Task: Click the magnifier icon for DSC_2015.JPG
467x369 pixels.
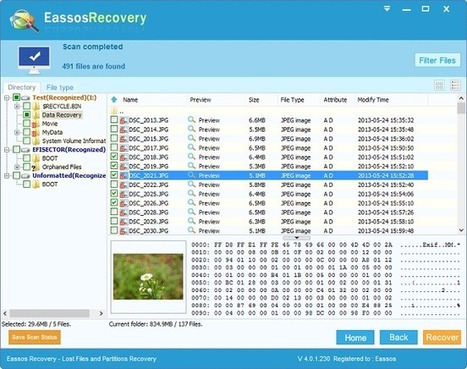Action: [x=191, y=138]
